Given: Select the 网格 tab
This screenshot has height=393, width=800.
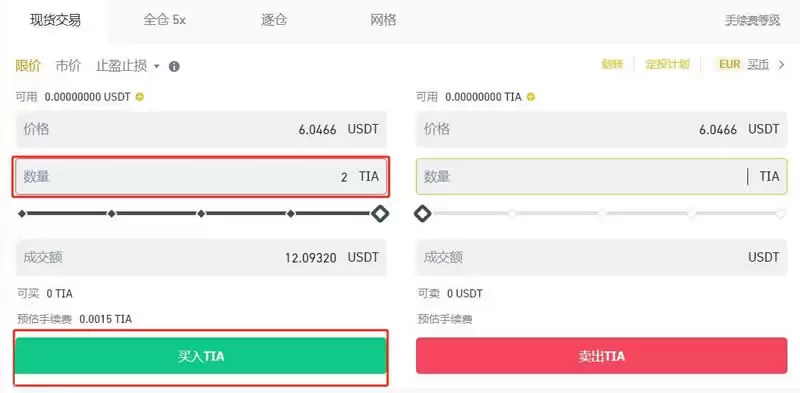Looking at the screenshot, I should point(383,20).
